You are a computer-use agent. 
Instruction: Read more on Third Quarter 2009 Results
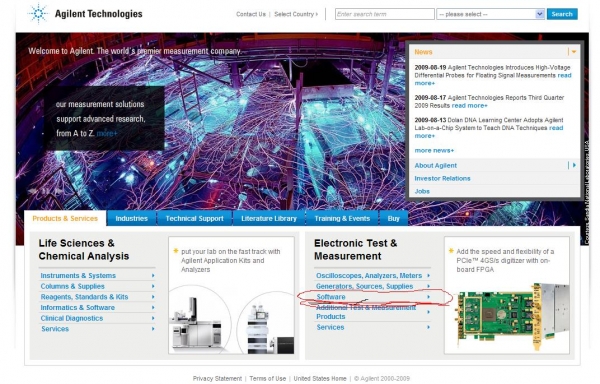(470, 106)
